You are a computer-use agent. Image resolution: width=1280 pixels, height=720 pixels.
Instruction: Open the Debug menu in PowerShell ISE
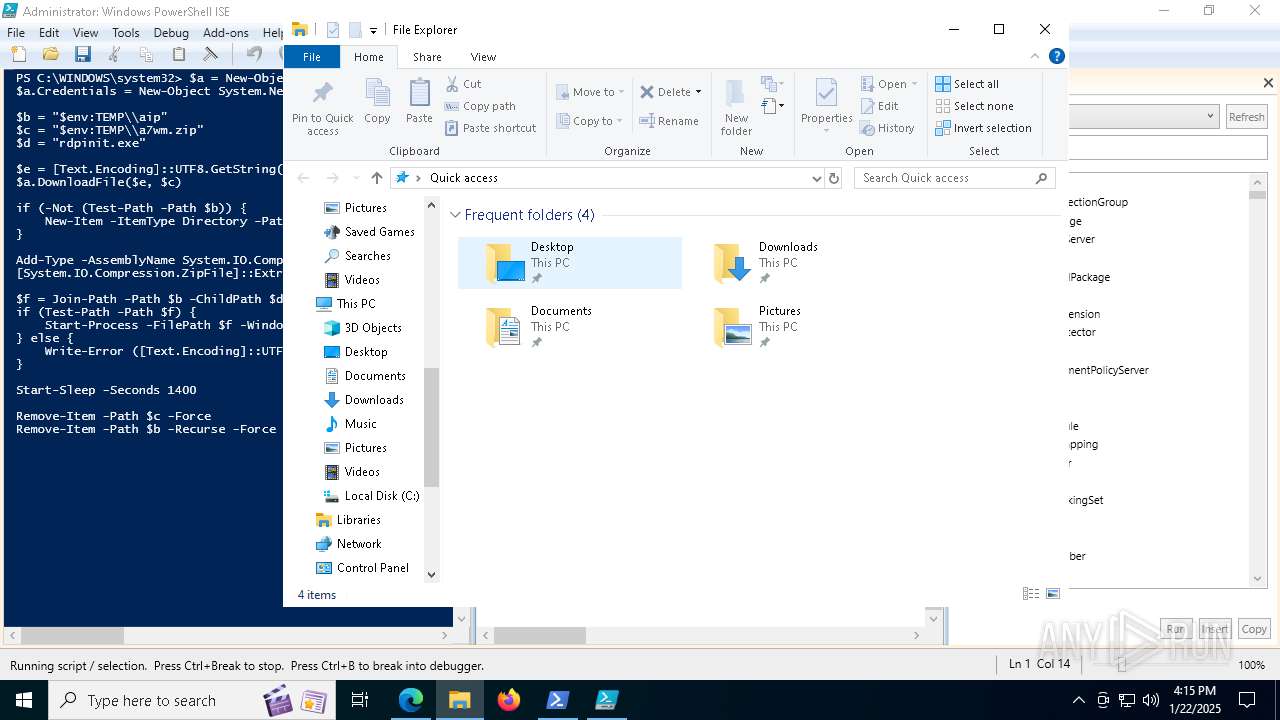[x=171, y=33]
